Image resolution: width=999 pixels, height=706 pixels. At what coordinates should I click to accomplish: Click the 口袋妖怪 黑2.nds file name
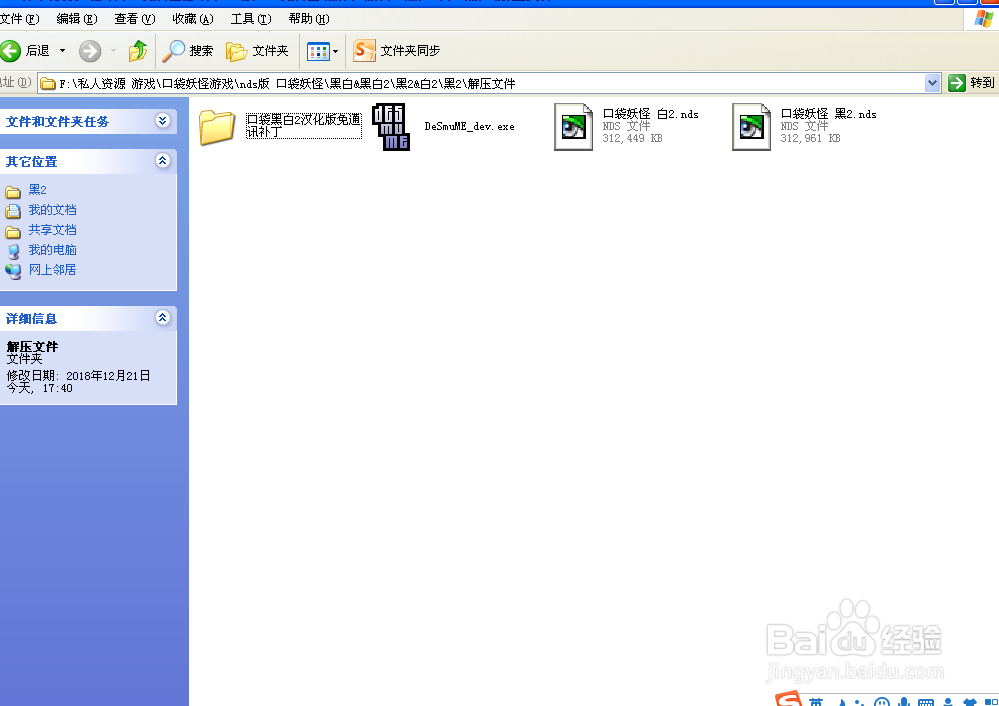pos(829,114)
